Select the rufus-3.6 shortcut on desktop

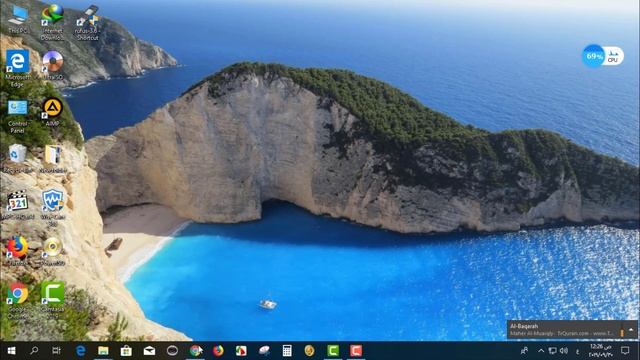coord(88,22)
